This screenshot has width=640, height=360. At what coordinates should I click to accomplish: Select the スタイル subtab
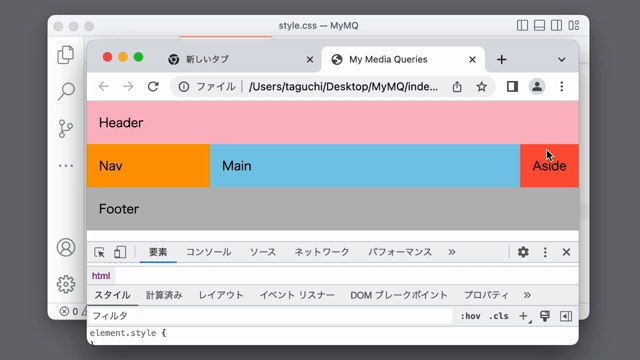tap(113, 295)
